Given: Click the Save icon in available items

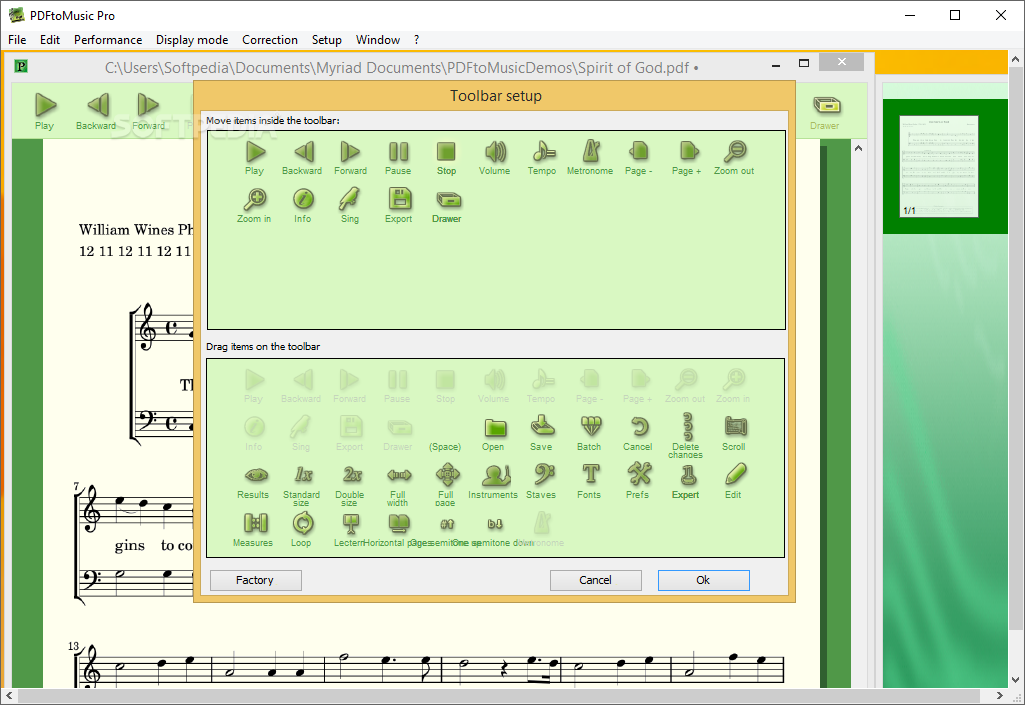Looking at the screenshot, I should (x=543, y=426).
